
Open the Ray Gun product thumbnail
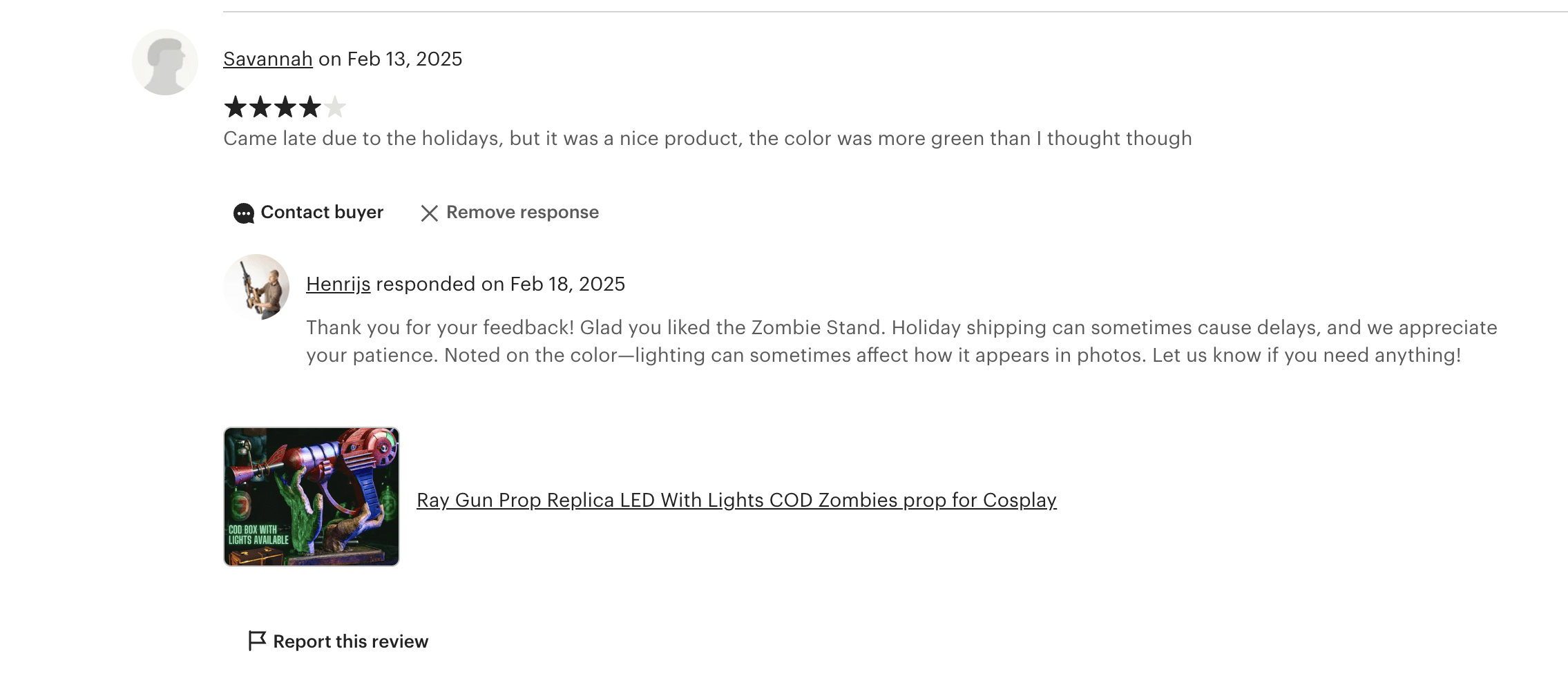click(x=312, y=496)
